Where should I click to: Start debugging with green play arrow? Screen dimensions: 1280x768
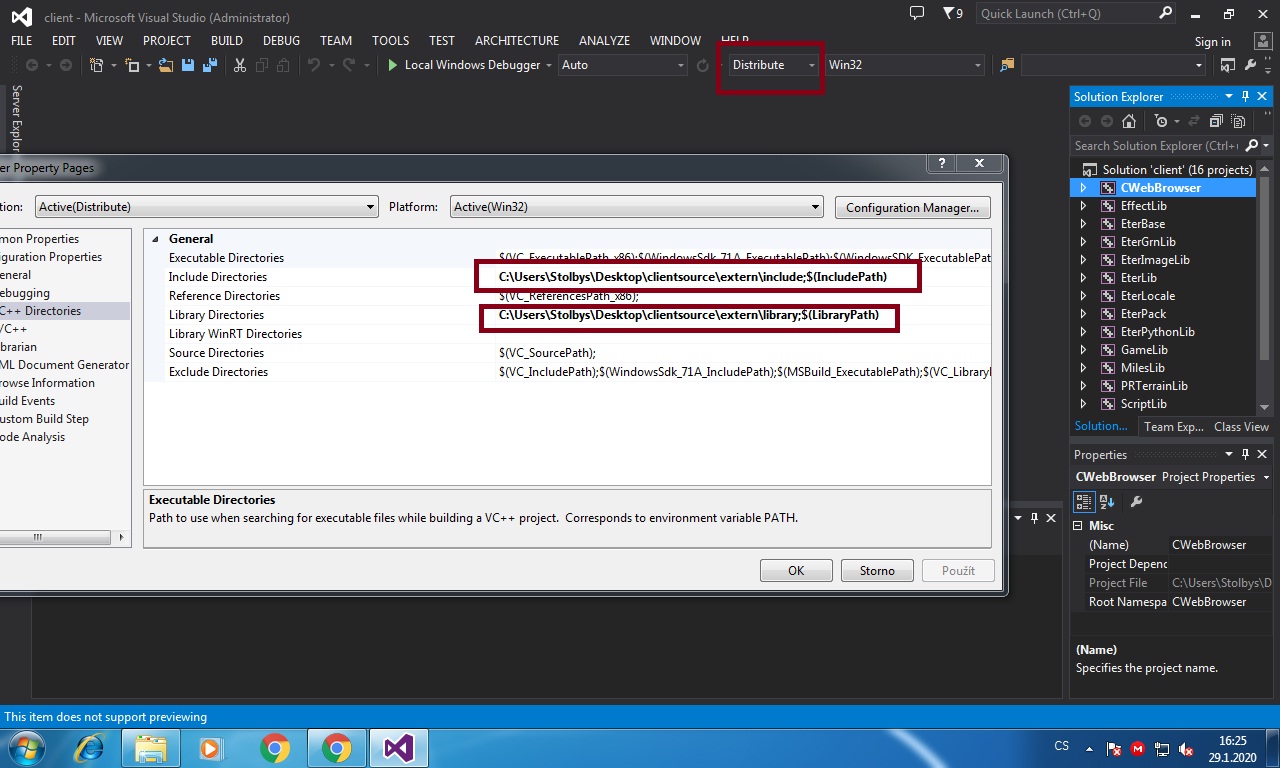pyautogui.click(x=393, y=65)
